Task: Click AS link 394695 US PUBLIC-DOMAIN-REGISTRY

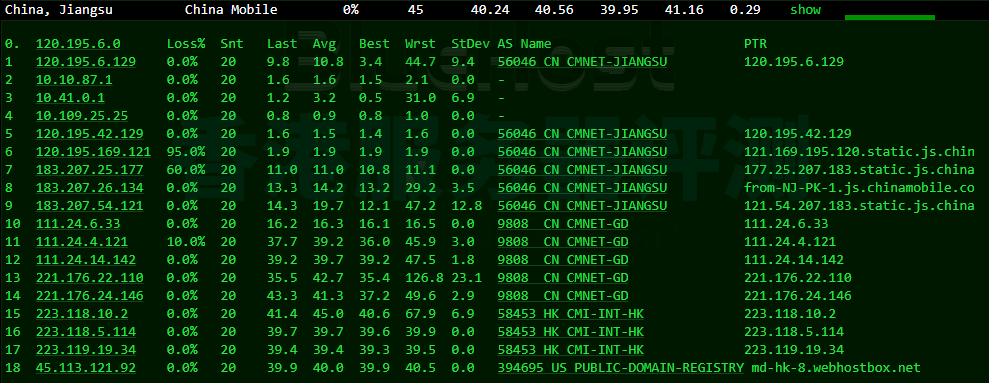Action: [621, 368]
